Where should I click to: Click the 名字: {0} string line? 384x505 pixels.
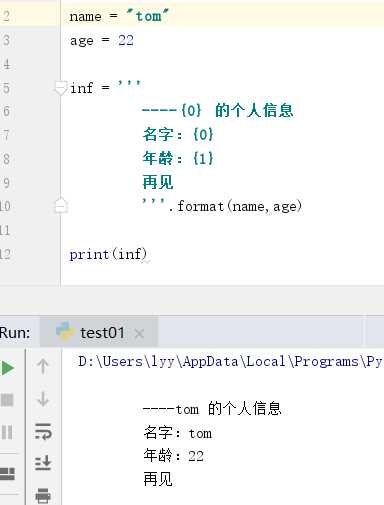click(x=178, y=135)
